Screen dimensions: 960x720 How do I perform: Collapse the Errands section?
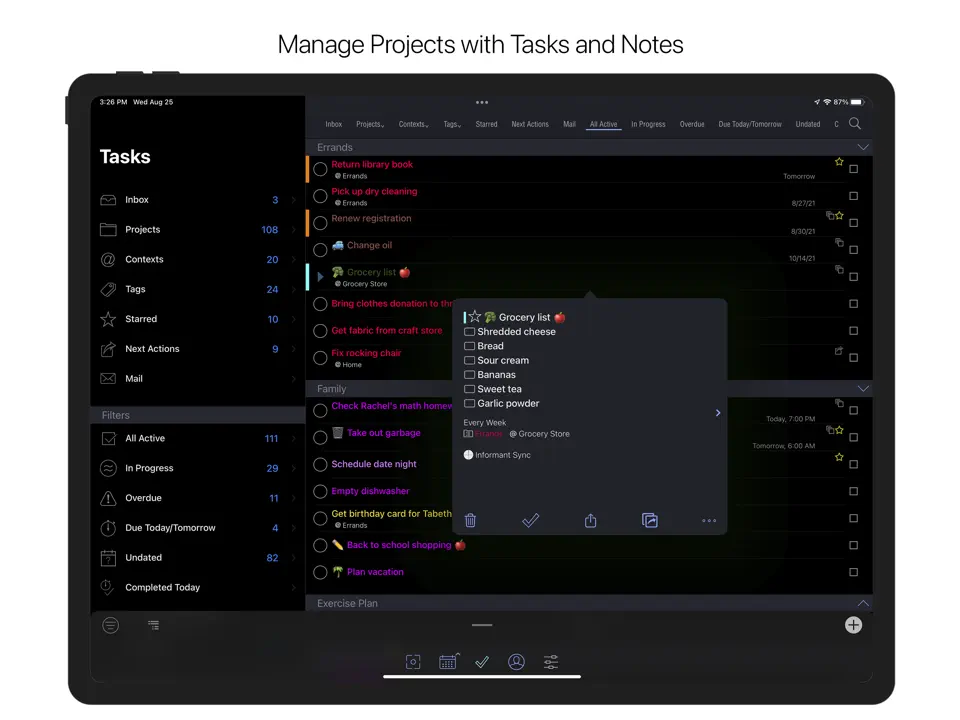(863, 147)
